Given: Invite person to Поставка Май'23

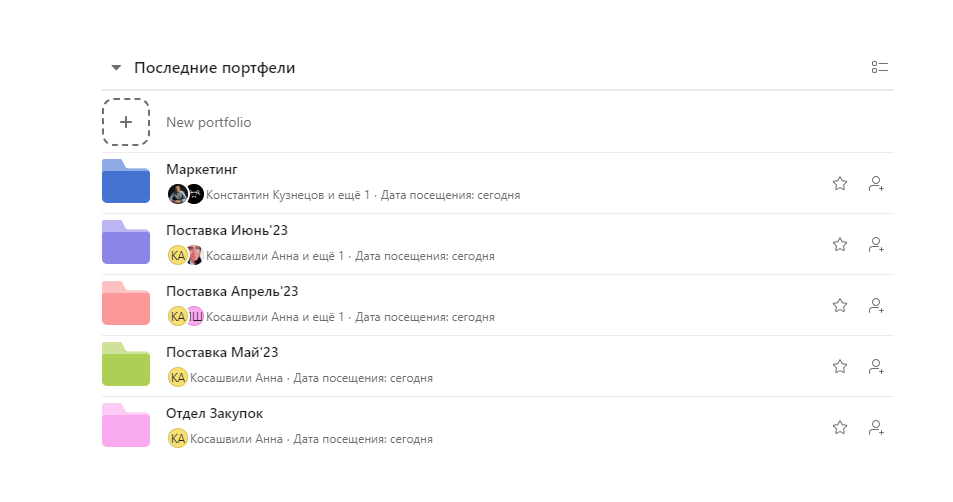Looking at the screenshot, I should point(877,366).
